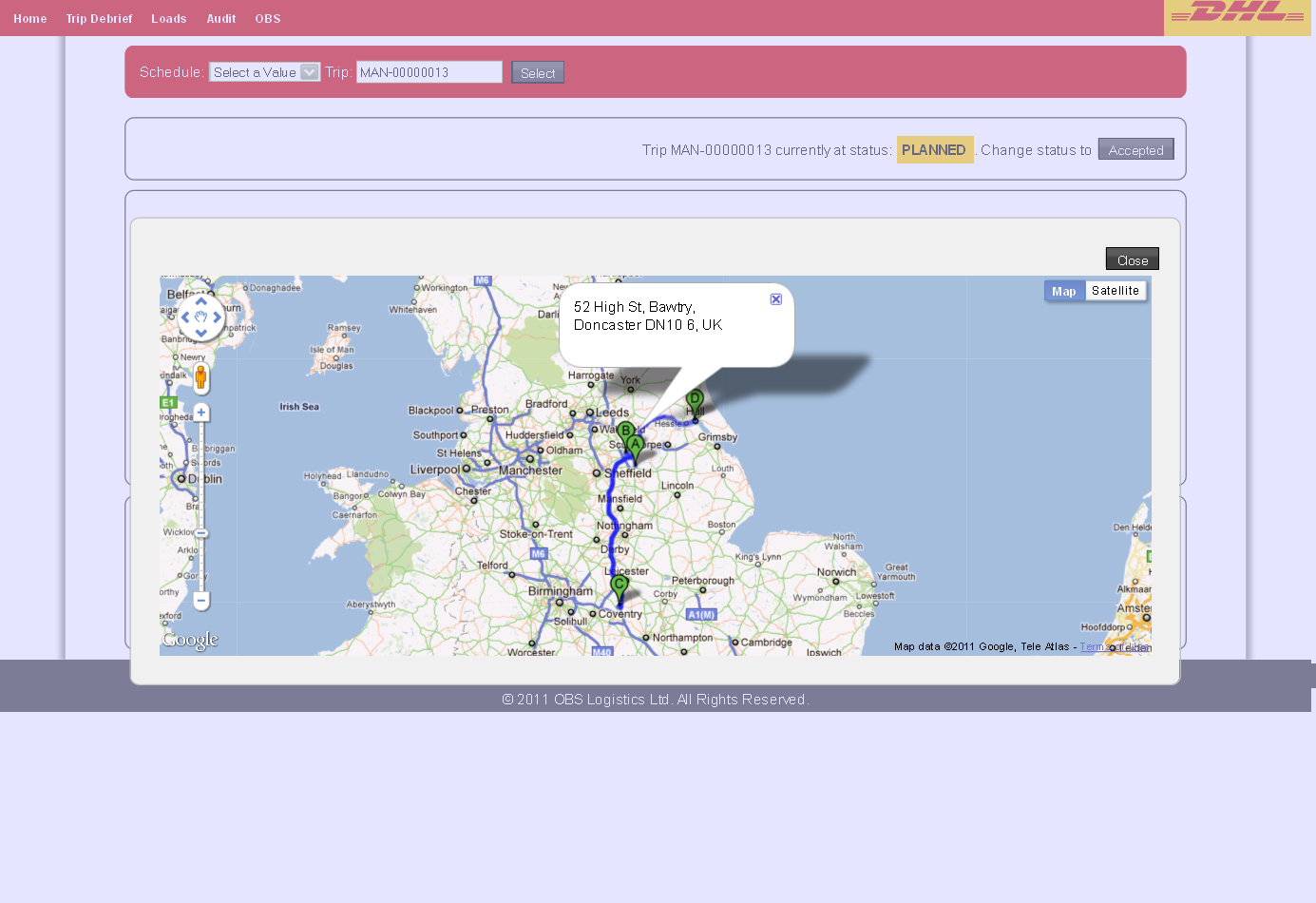1316x903 pixels.
Task: Switch to the standard Map view
Action: pos(1064,291)
